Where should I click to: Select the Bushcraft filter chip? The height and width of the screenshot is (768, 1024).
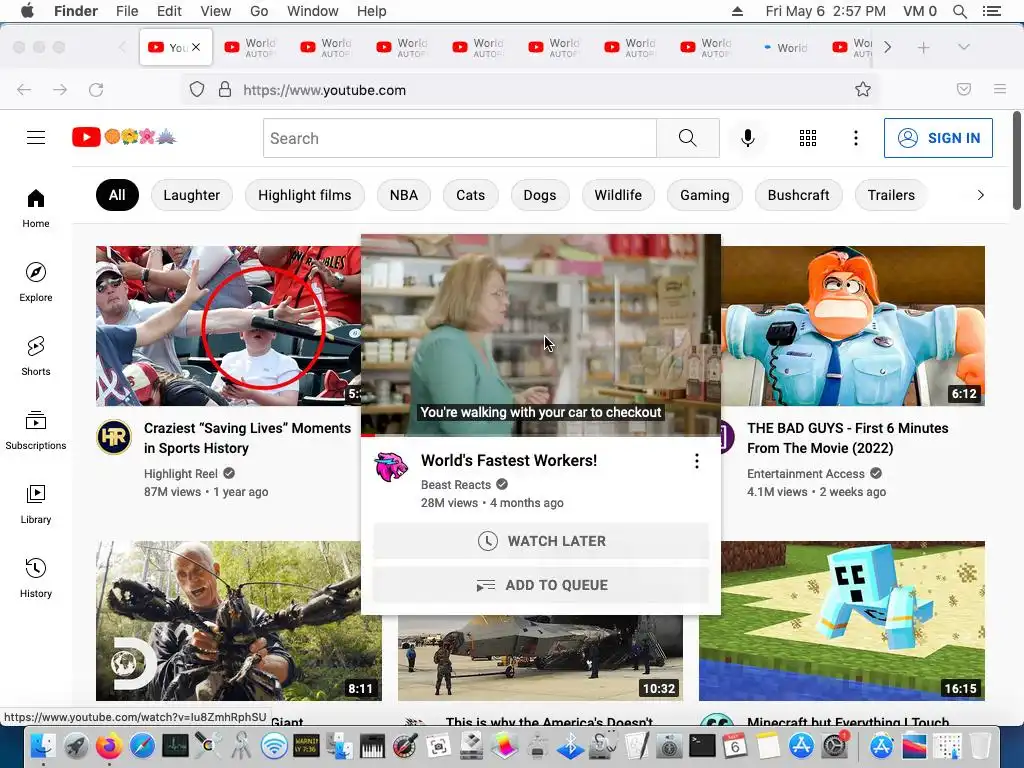click(x=798, y=195)
